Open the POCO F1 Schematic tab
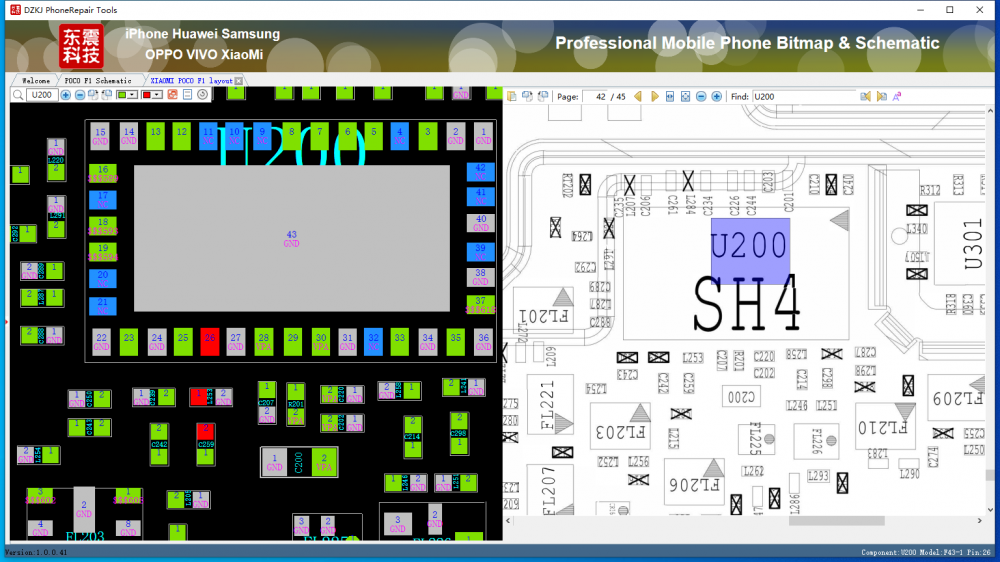Screen dimensions: 1000x562 tap(97, 80)
